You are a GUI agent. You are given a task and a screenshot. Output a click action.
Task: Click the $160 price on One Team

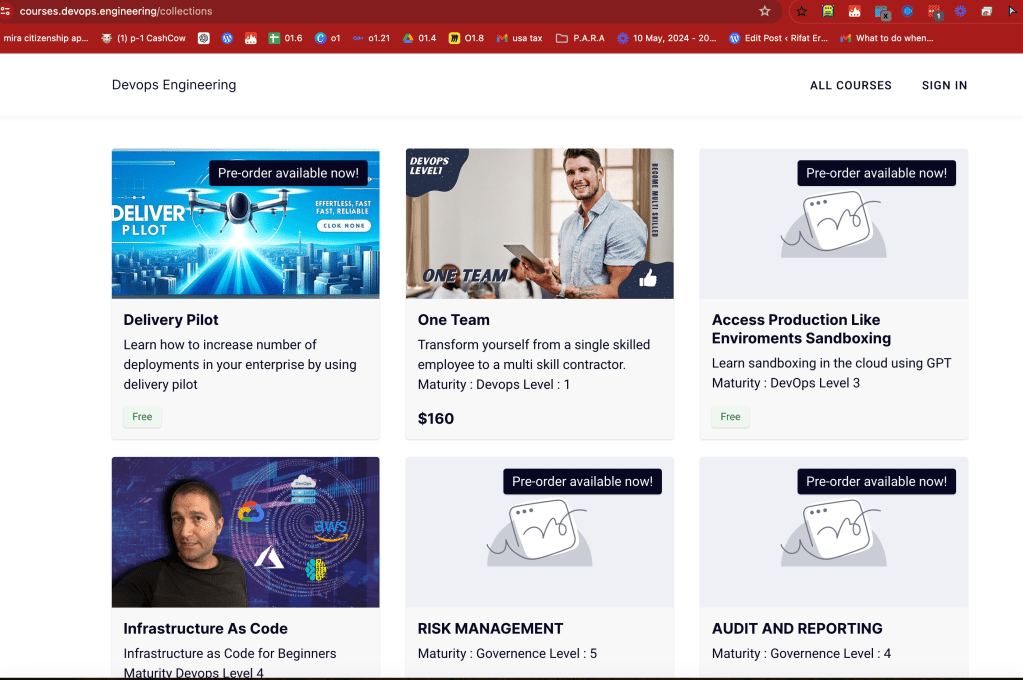[x=436, y=418]
